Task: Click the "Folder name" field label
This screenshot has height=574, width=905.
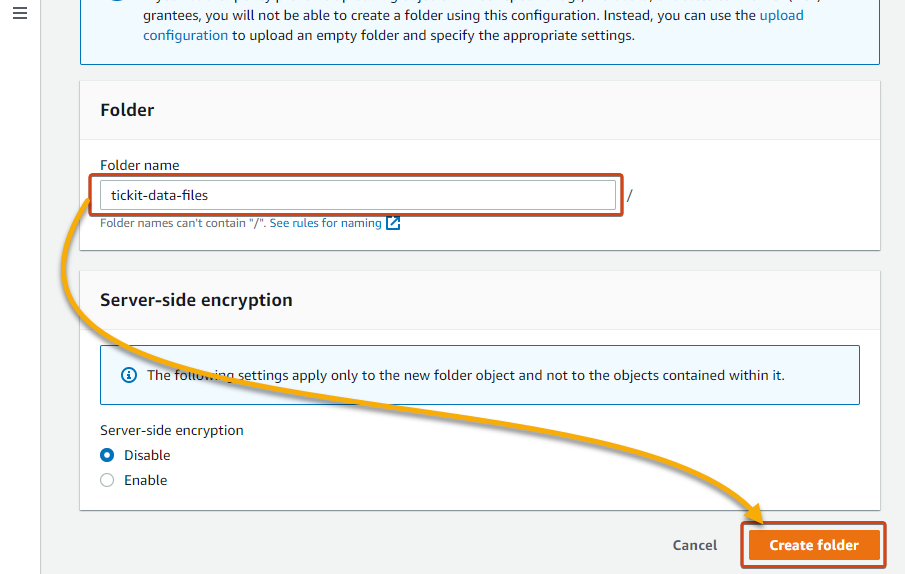Action: coord(140,165)
